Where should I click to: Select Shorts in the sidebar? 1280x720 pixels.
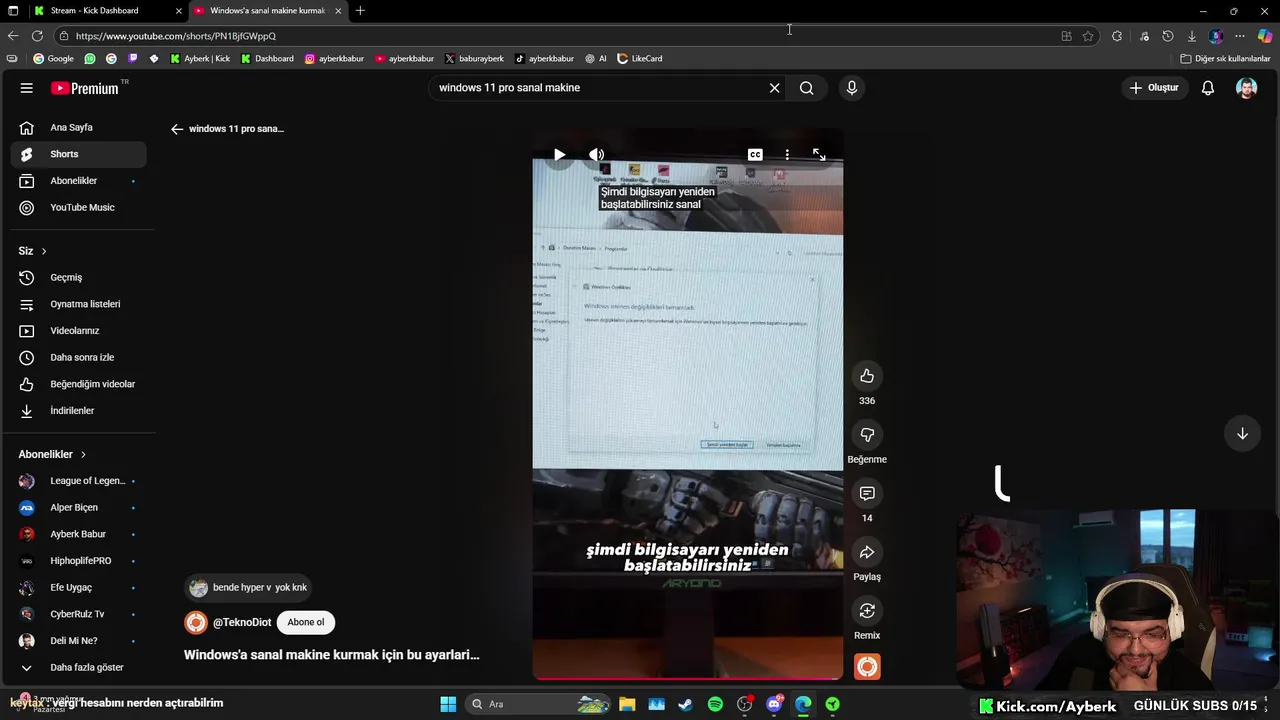coord(78,154)
